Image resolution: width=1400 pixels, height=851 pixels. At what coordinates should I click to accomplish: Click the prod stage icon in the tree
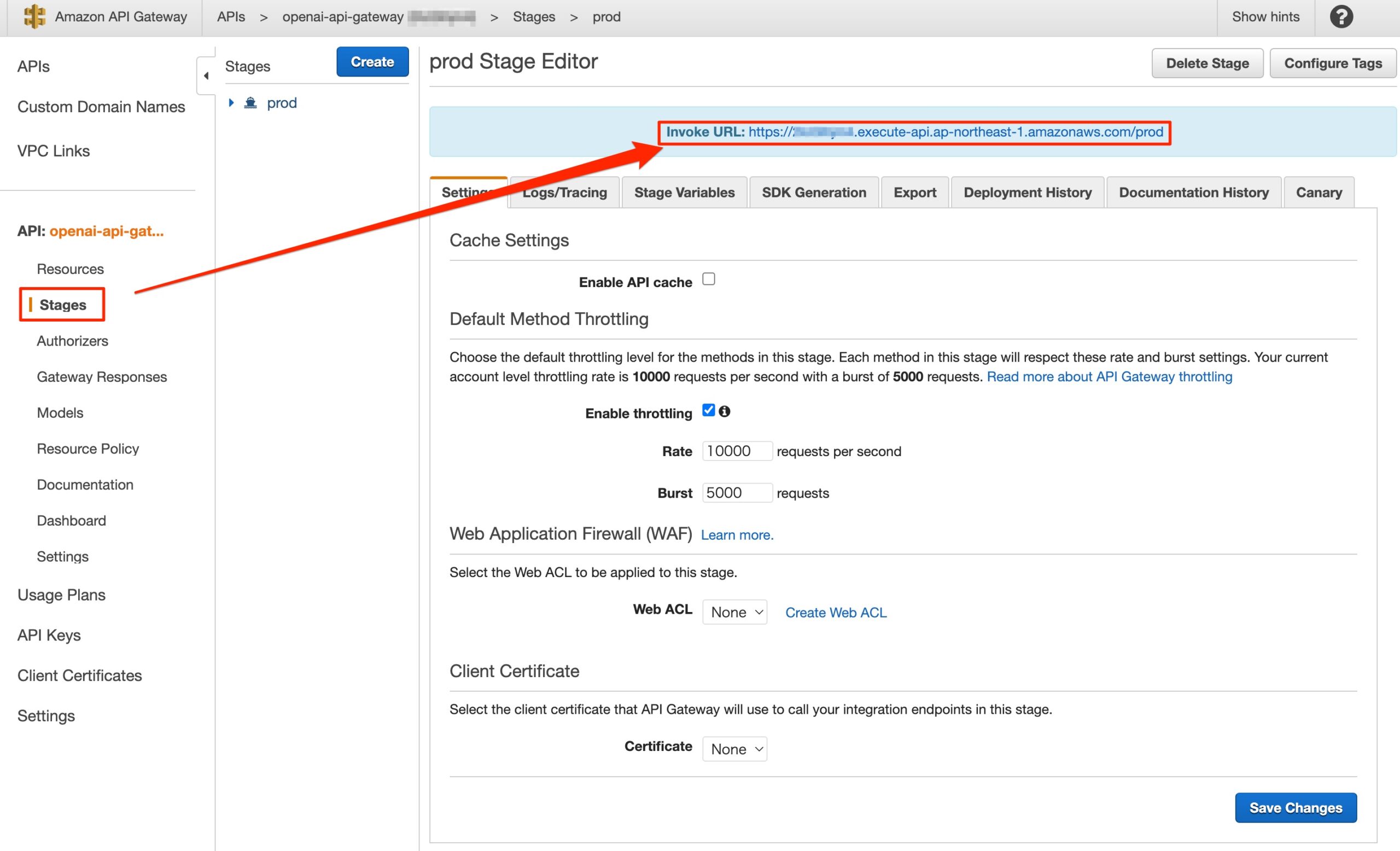coord(250,103)
